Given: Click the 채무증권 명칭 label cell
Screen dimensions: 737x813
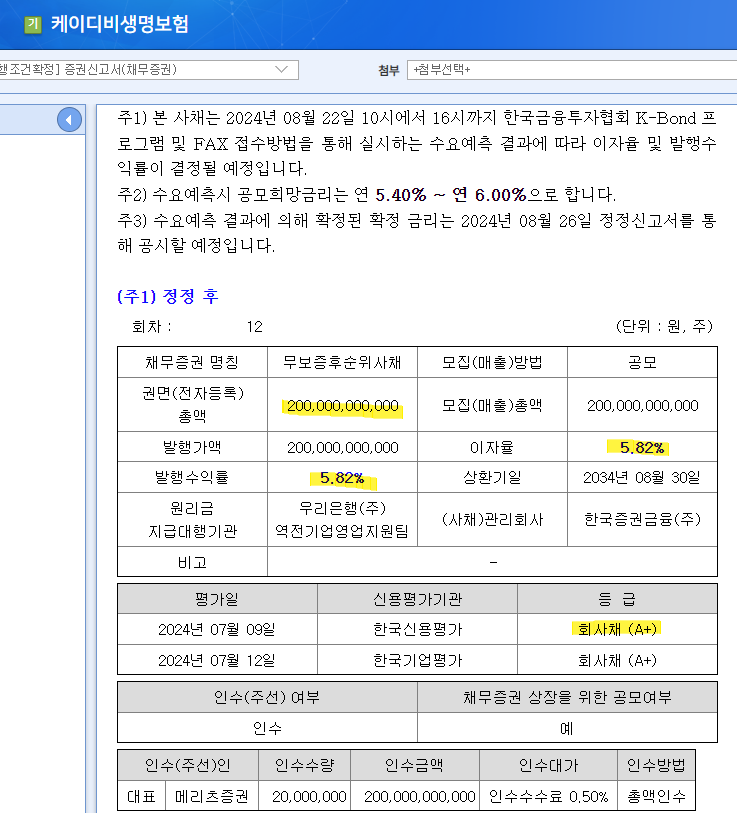Looking at the screenshot, I should pyautogui.click(x=192, y=362).
